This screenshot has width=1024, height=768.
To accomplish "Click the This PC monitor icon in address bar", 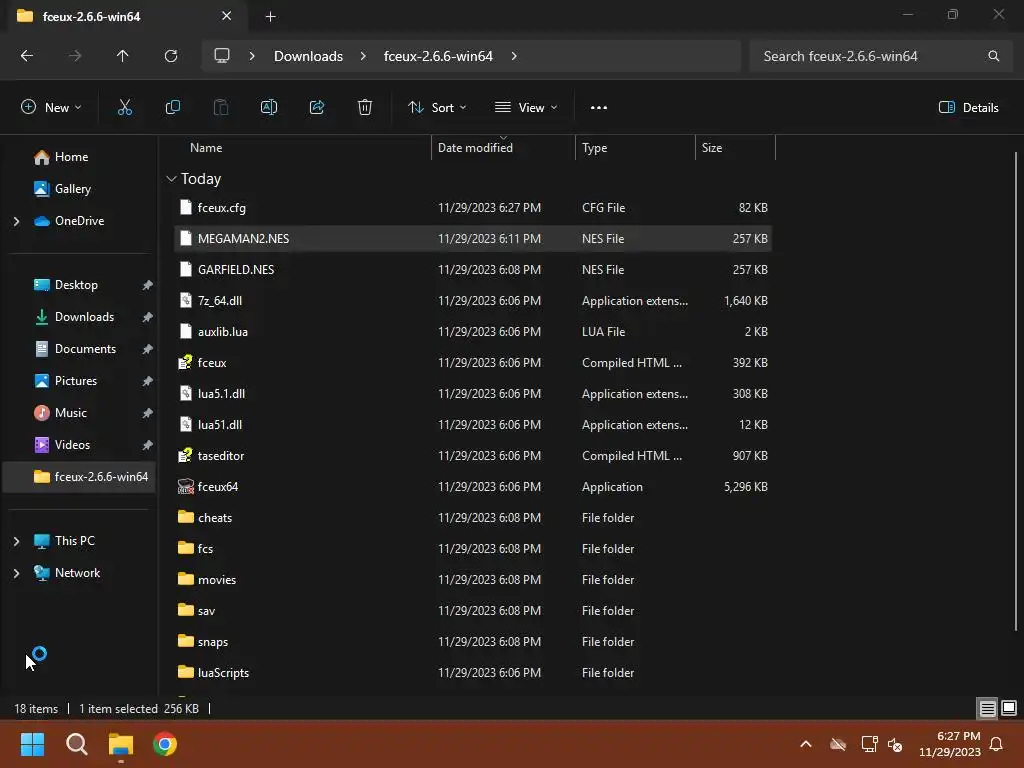I will 222,56.
